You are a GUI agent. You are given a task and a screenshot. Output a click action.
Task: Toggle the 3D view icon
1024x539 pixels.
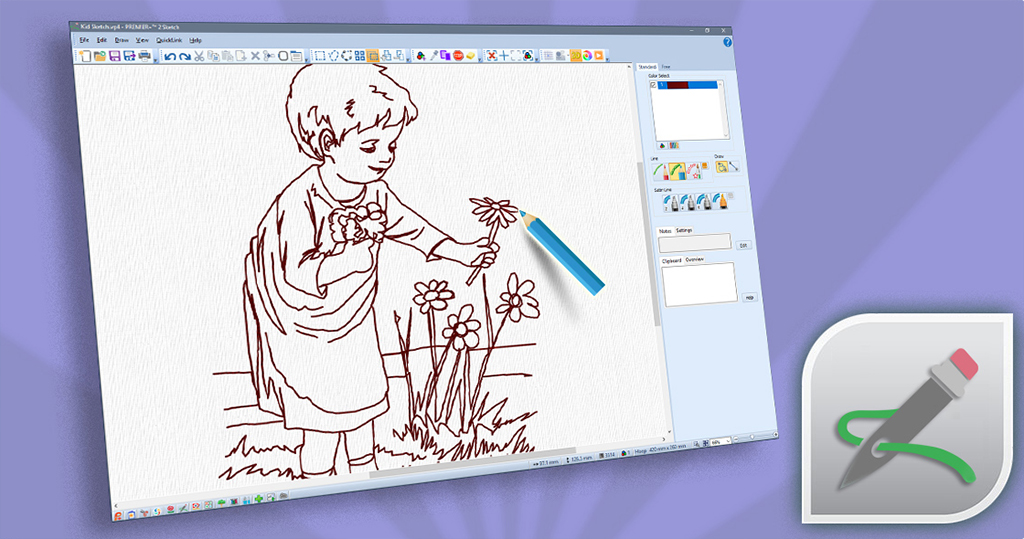[576, 56]
